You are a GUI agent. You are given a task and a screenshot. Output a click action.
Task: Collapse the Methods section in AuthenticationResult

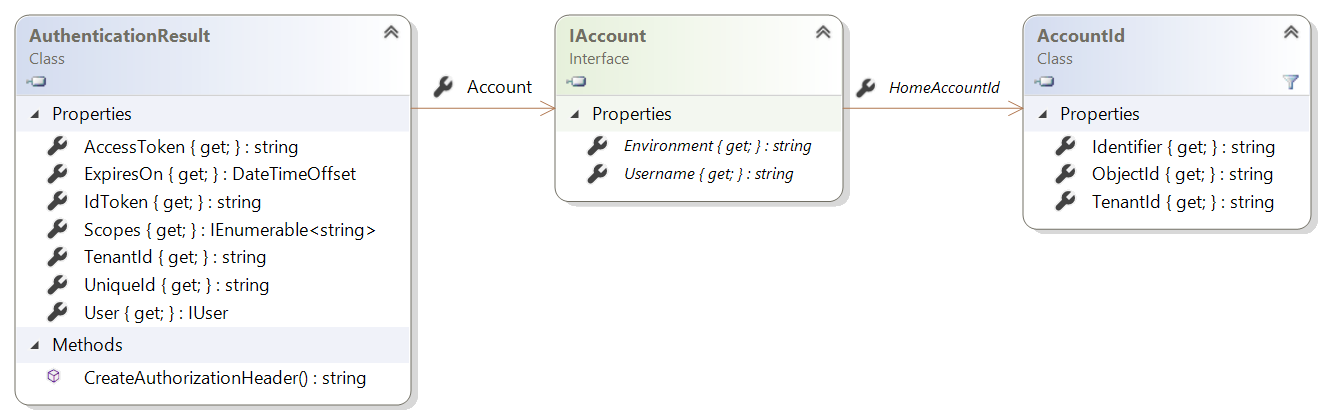pyautogui.click(x=36, y=345)
